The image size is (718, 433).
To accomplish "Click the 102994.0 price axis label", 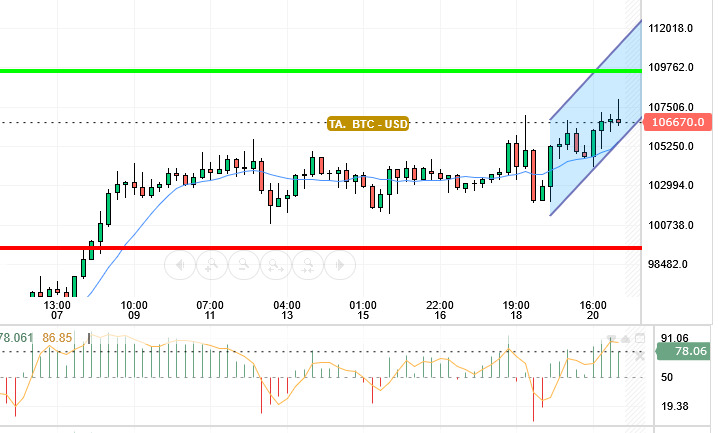I will [671, 185].
